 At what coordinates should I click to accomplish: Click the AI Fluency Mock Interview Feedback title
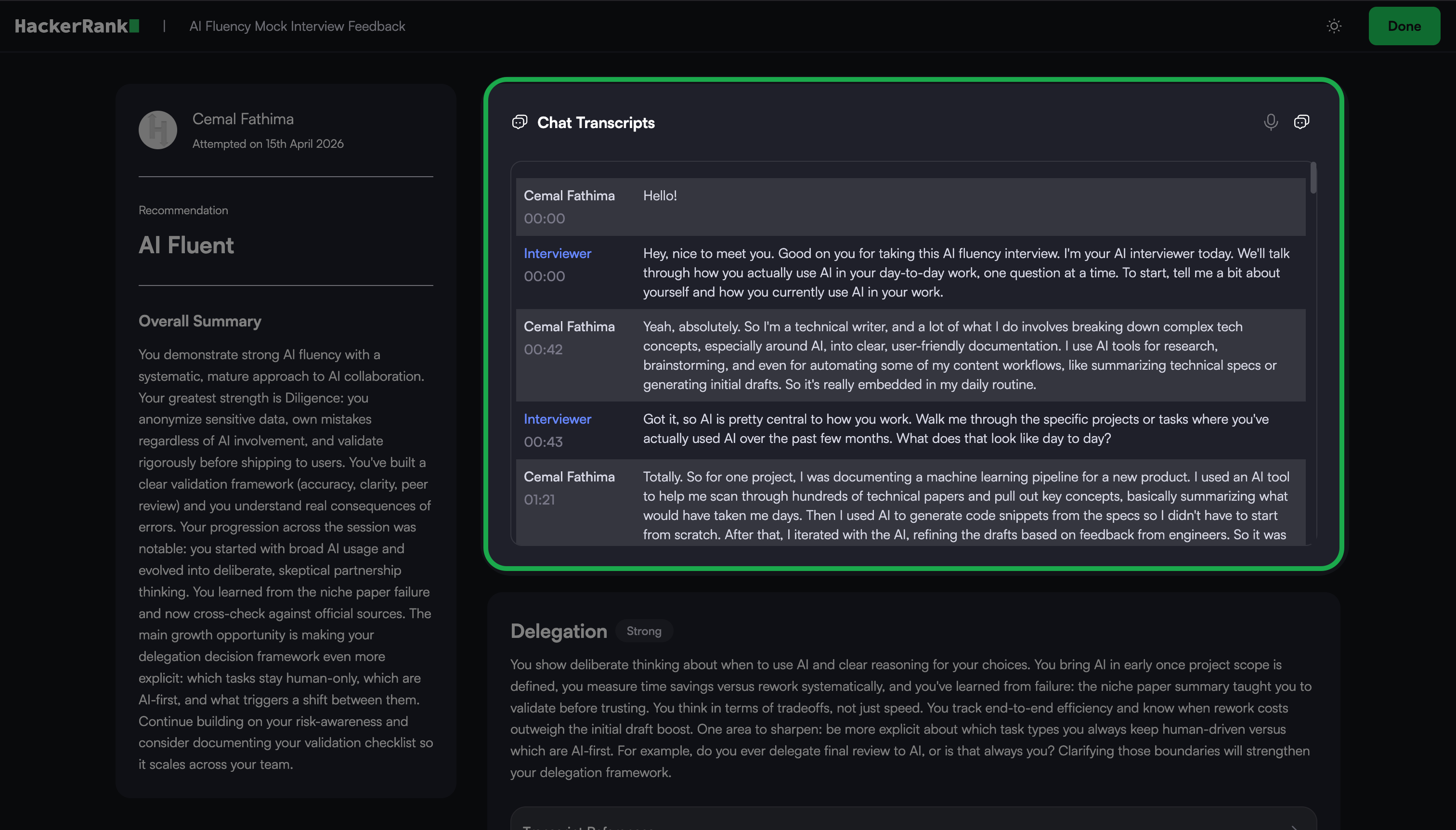297,26
